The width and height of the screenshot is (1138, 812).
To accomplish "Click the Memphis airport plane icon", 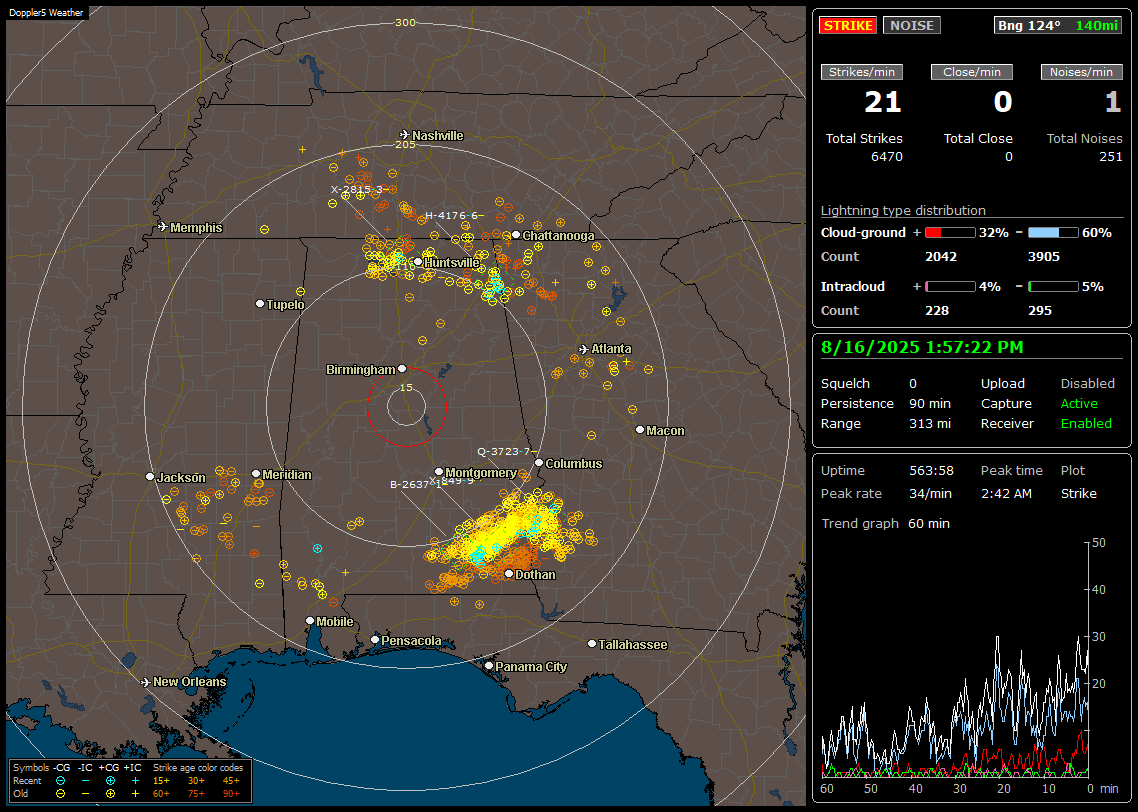I will click(x=163, y=227).
